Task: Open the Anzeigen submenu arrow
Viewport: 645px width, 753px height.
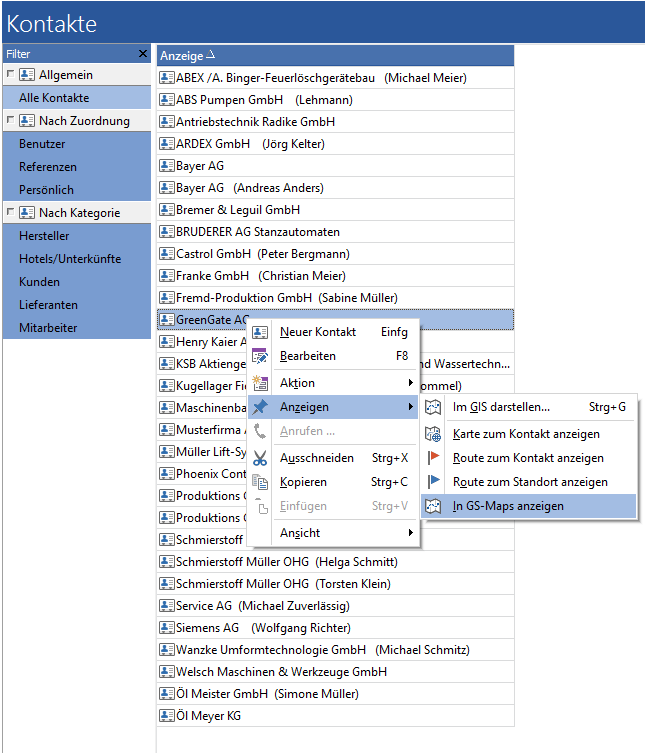Action: pyautogui.click(x=411, y=407)
